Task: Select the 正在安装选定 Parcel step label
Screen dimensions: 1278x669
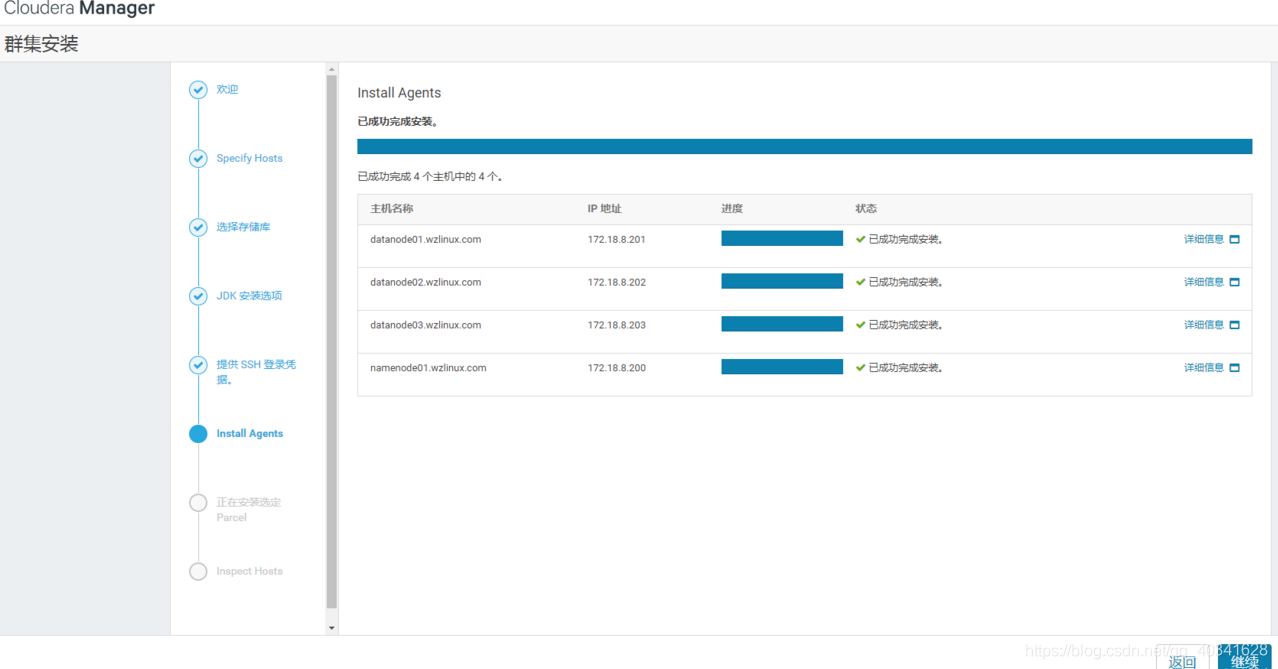Action: coord(248,510)
